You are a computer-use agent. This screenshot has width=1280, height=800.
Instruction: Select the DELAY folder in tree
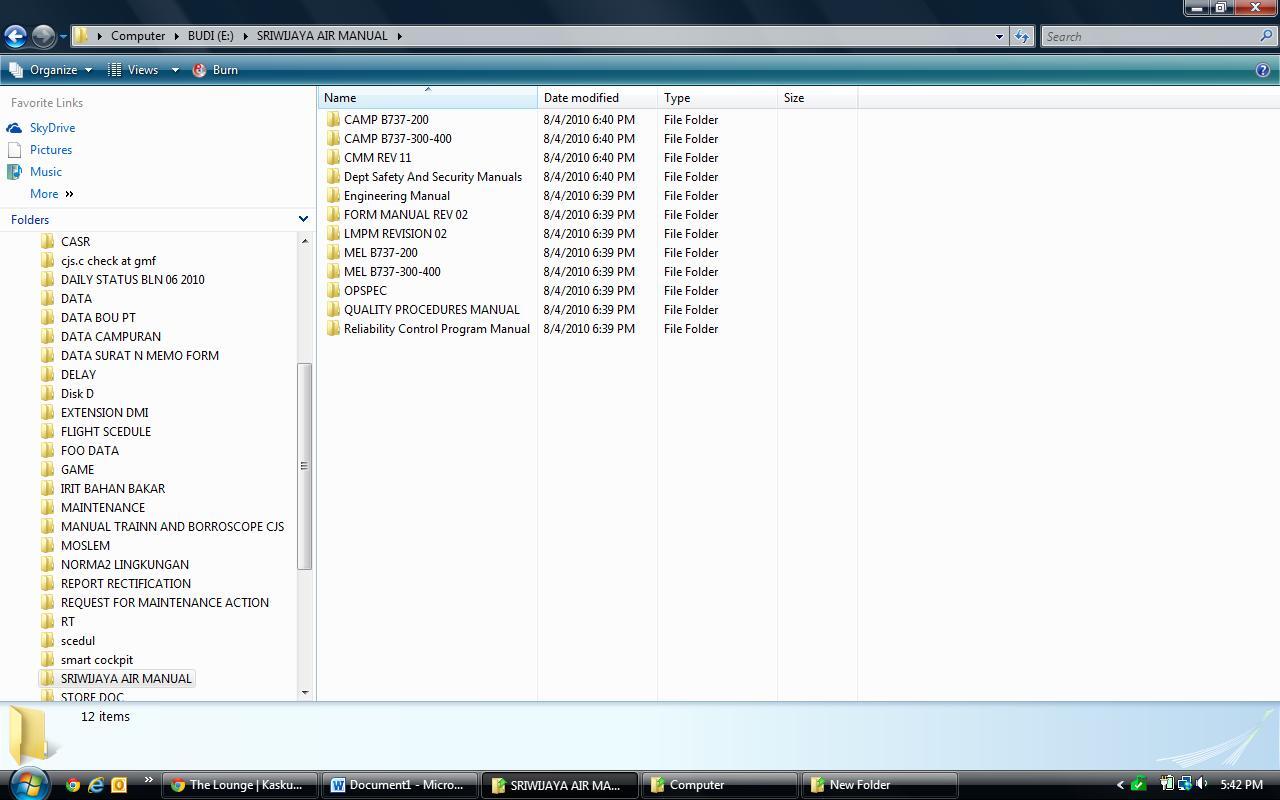(78, 375)
